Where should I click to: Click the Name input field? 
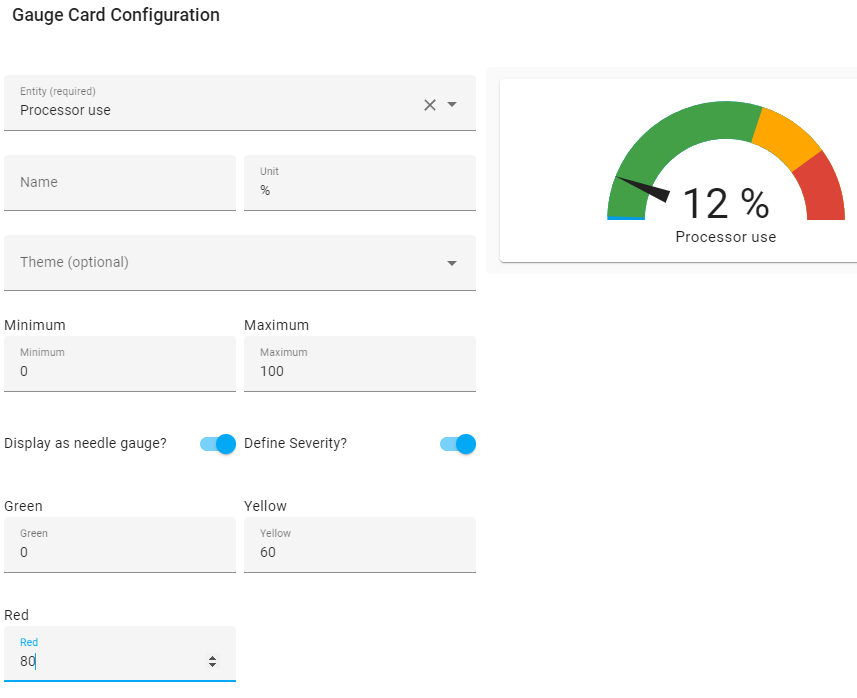(x=120, y=183)
